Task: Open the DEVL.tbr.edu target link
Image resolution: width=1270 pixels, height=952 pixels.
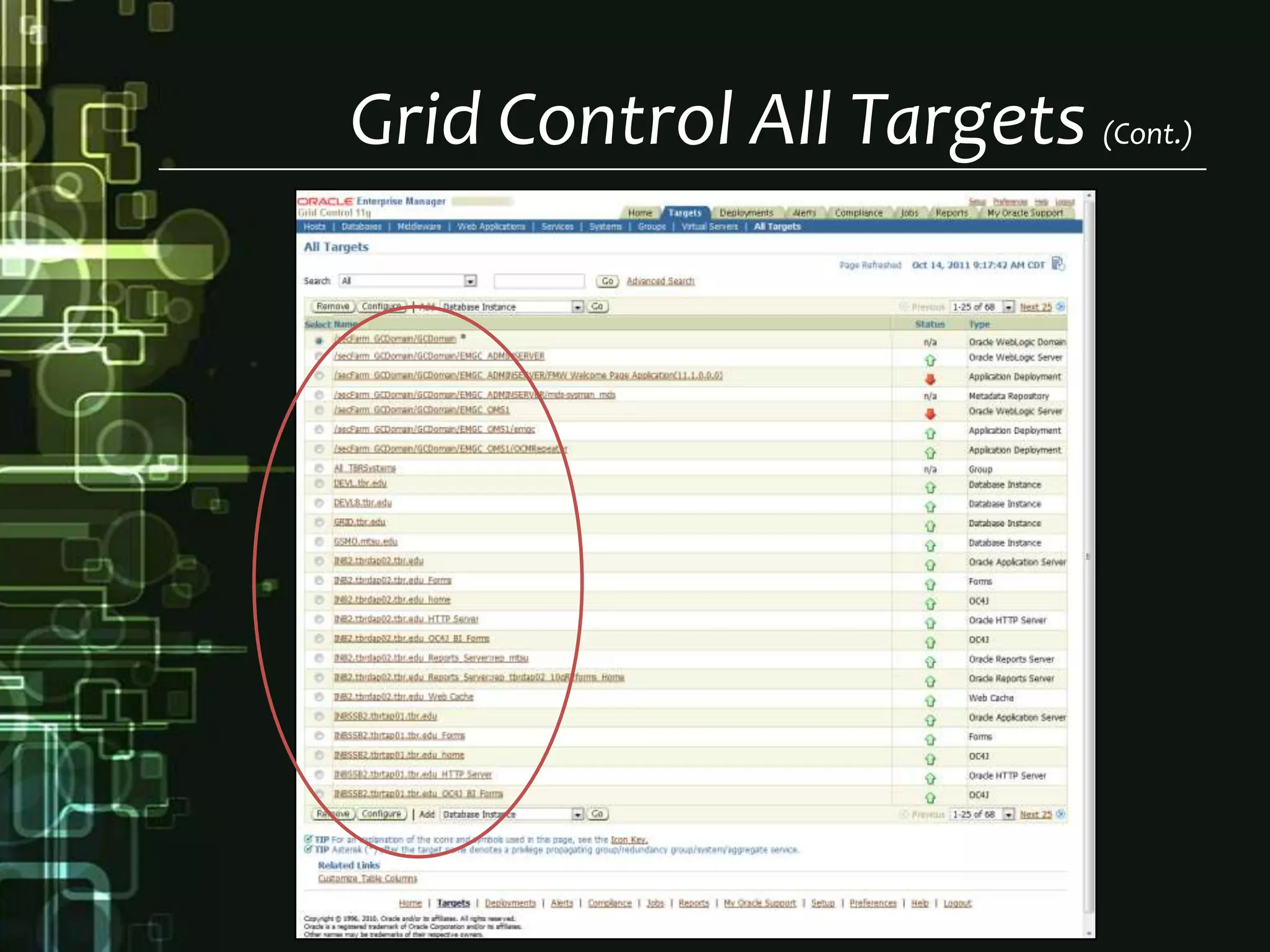Action: [x=360, y=483]
